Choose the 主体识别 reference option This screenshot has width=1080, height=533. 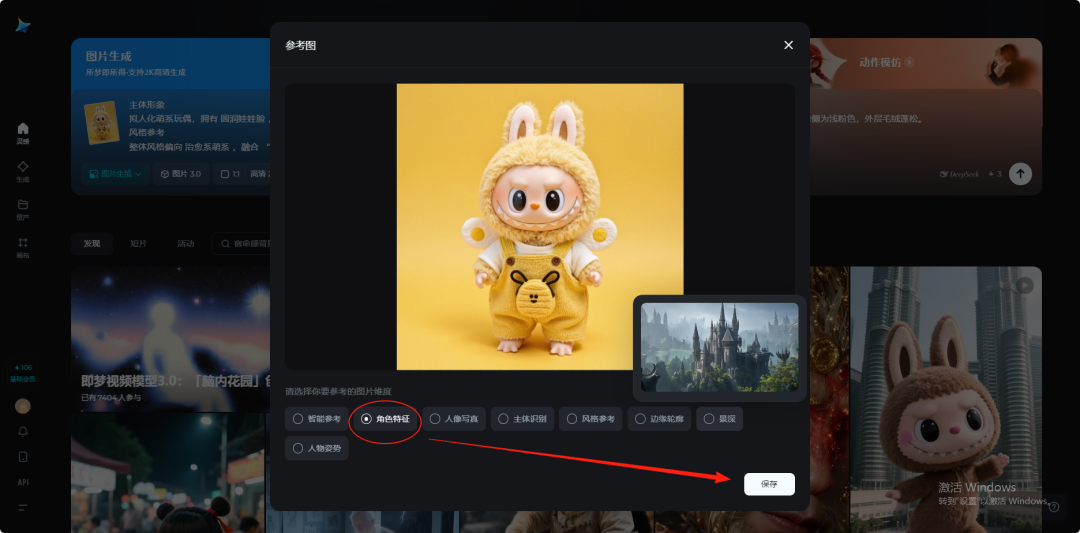tap(522, 419)
